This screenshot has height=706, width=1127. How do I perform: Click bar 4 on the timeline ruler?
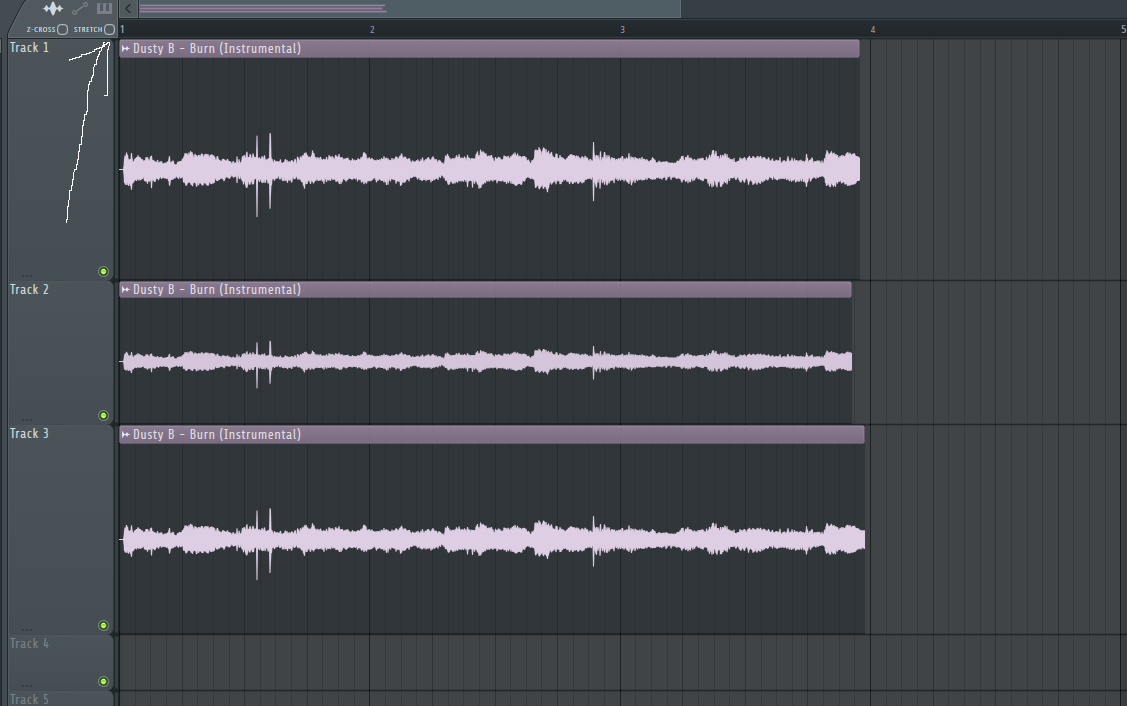point(873,29)
